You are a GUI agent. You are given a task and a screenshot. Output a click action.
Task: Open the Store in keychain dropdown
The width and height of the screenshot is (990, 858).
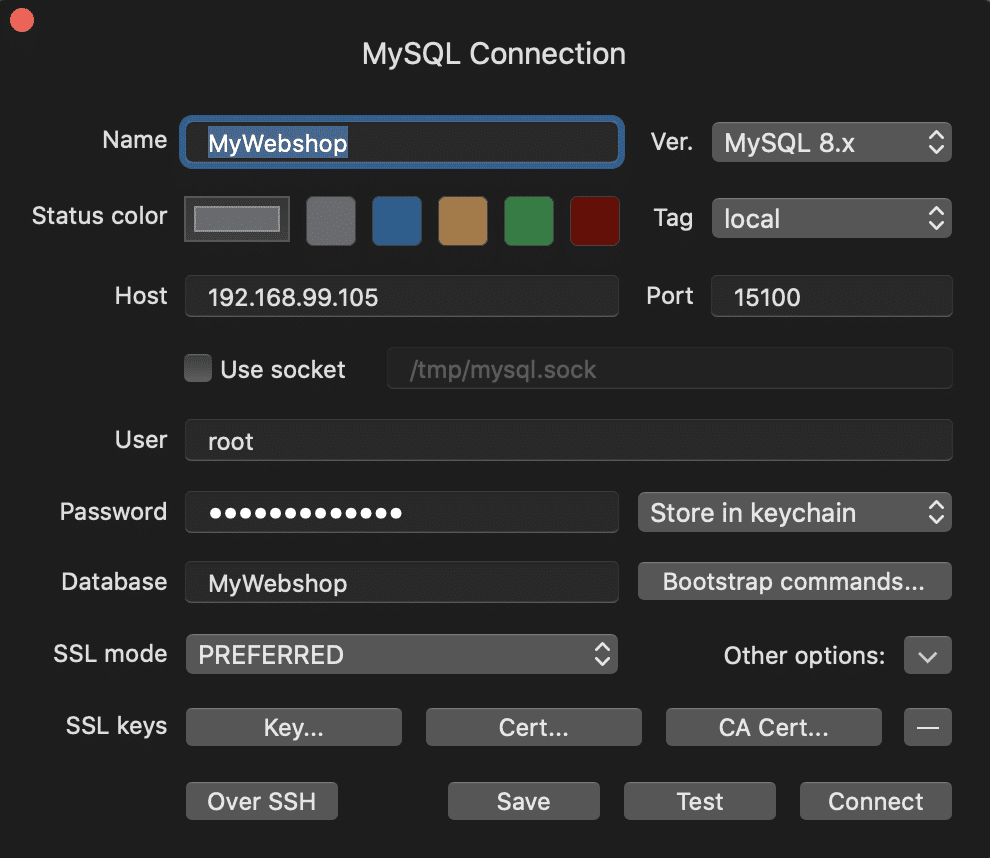[794, 512]
